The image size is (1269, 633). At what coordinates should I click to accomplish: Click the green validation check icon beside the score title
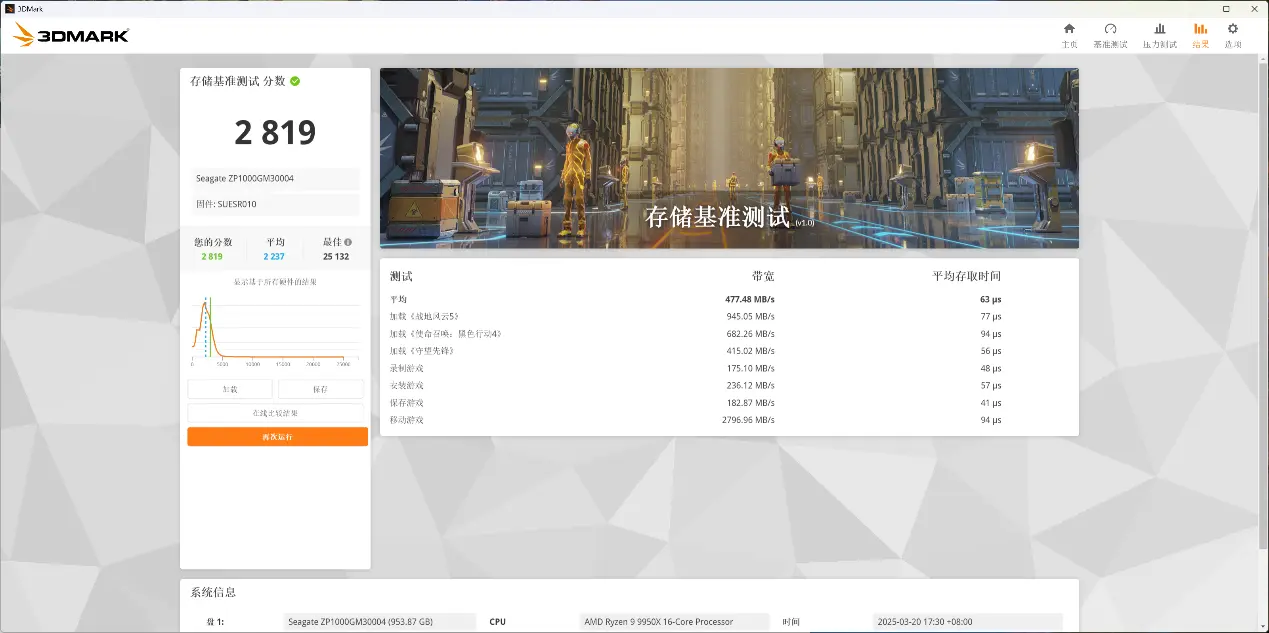[x=296, y=81]
